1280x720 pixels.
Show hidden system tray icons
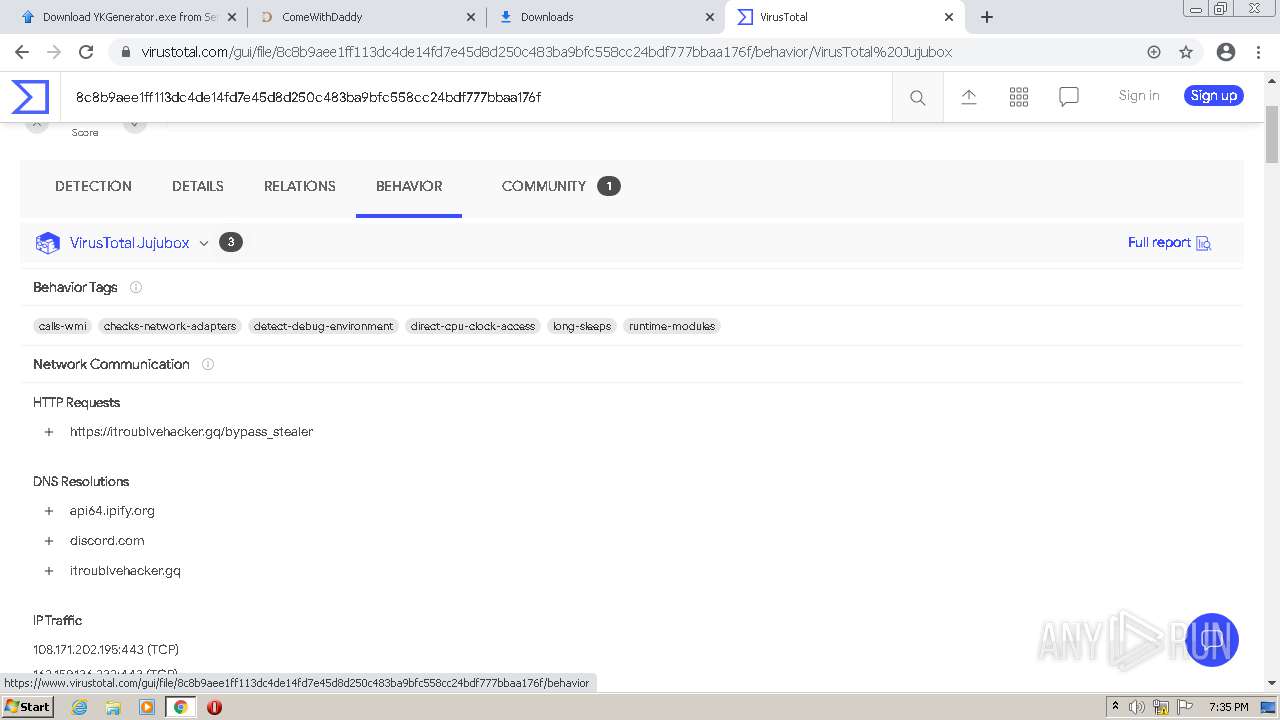click(1115, 707)
